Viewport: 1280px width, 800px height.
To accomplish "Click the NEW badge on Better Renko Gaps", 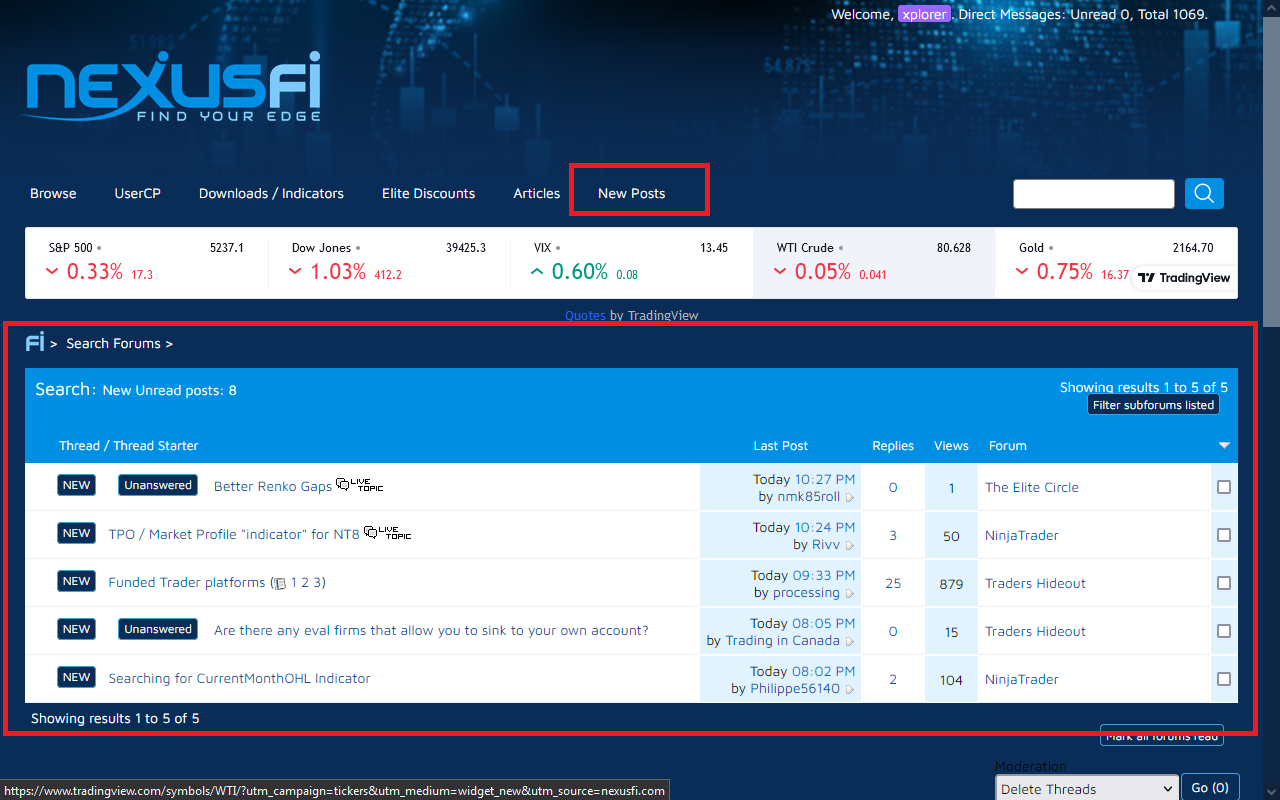I will (77, 485).
